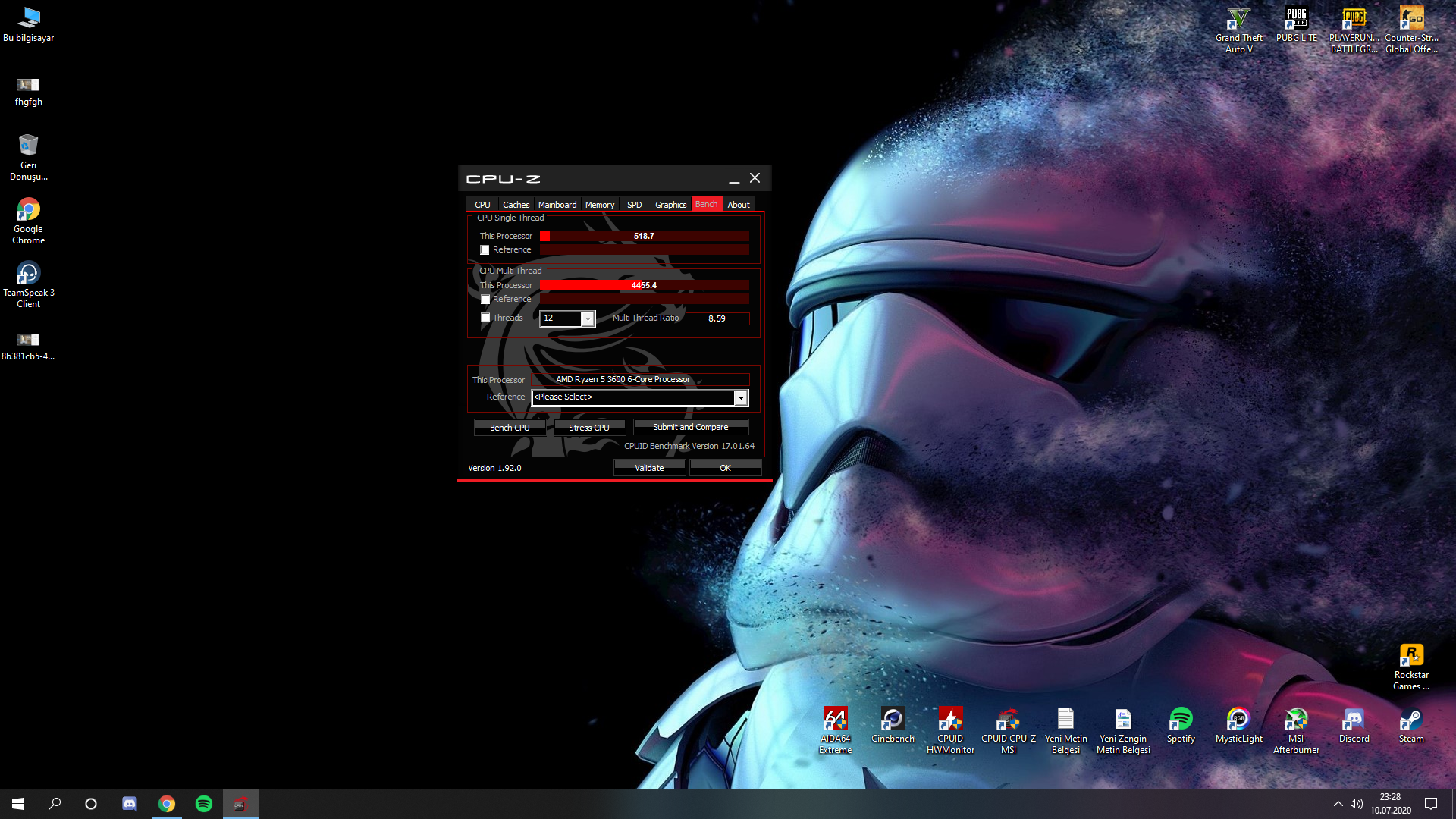Open the Geri Dönüşüm recycle bin

click(28, 157)
